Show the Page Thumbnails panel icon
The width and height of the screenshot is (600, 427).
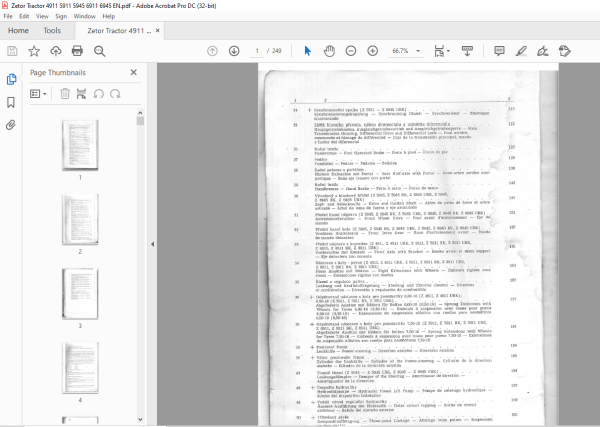pyautogui.click(x=11, y=79)
